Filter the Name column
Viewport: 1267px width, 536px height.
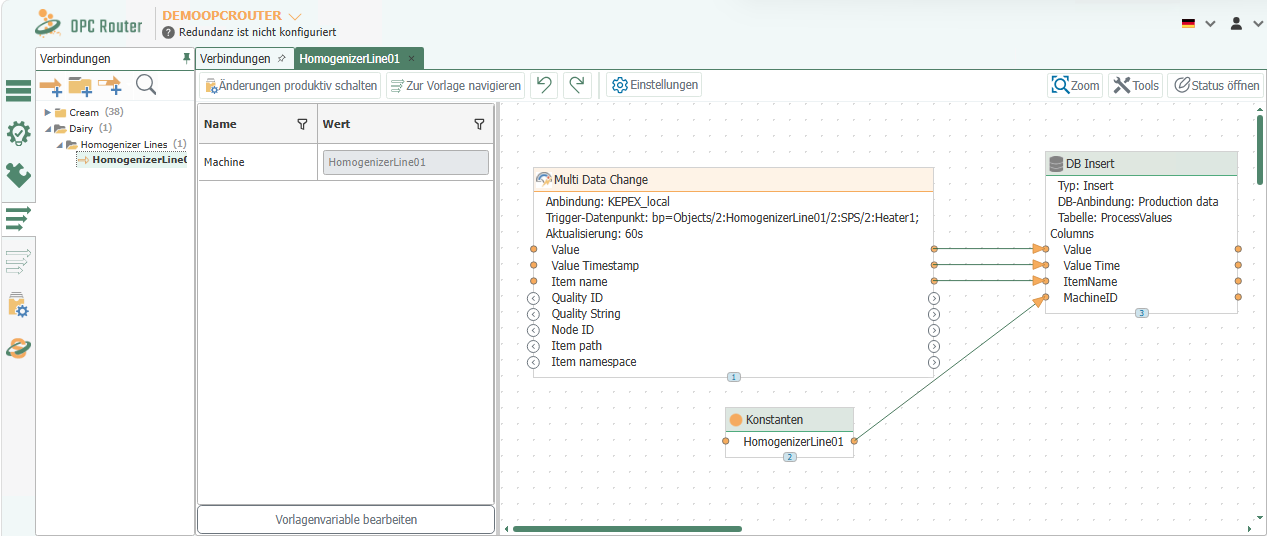tap(302, 125)
